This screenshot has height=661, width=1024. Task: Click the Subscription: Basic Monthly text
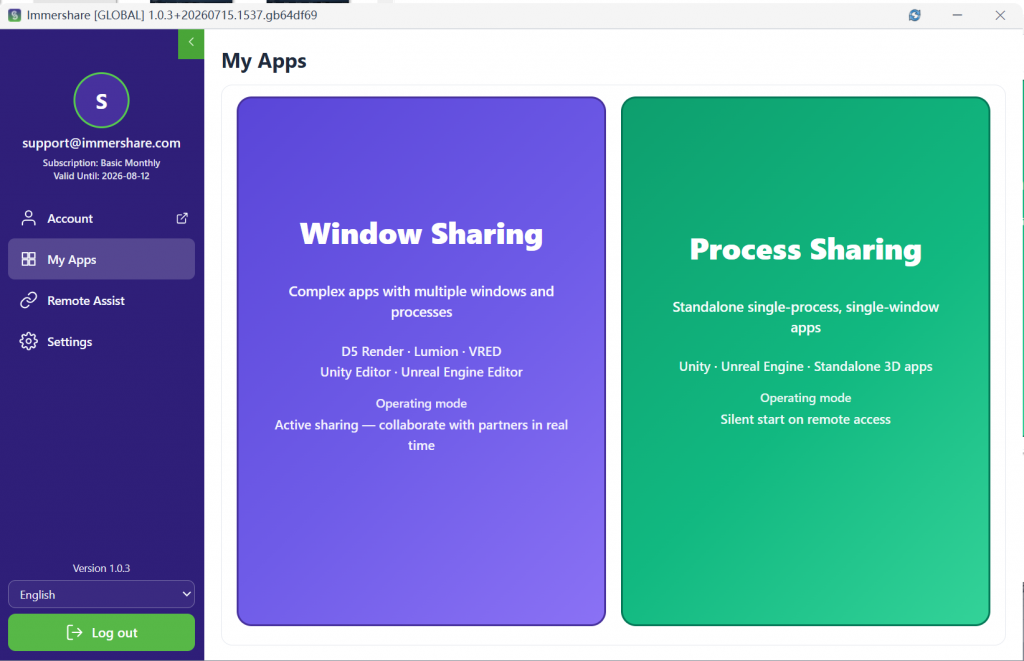tap(101, 163)
